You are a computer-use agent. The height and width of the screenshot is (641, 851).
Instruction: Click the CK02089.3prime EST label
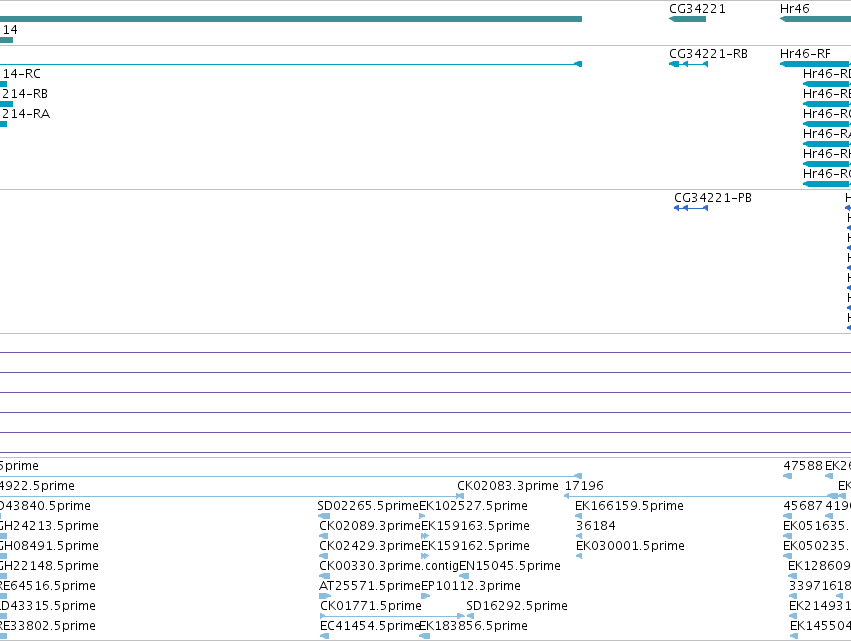370,526
